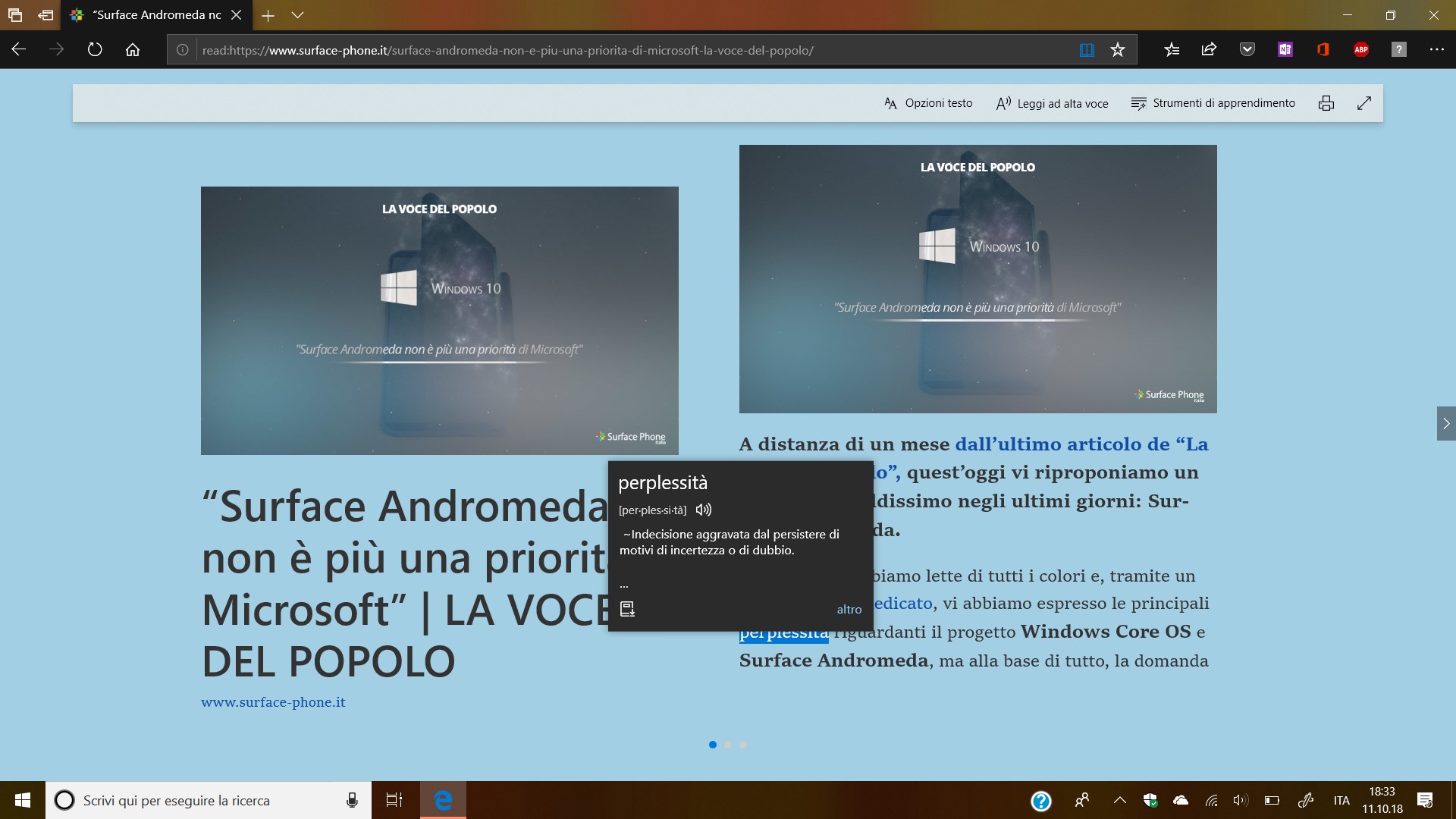
Task: Click the browser Forward arrow
Action: [57, 50]
